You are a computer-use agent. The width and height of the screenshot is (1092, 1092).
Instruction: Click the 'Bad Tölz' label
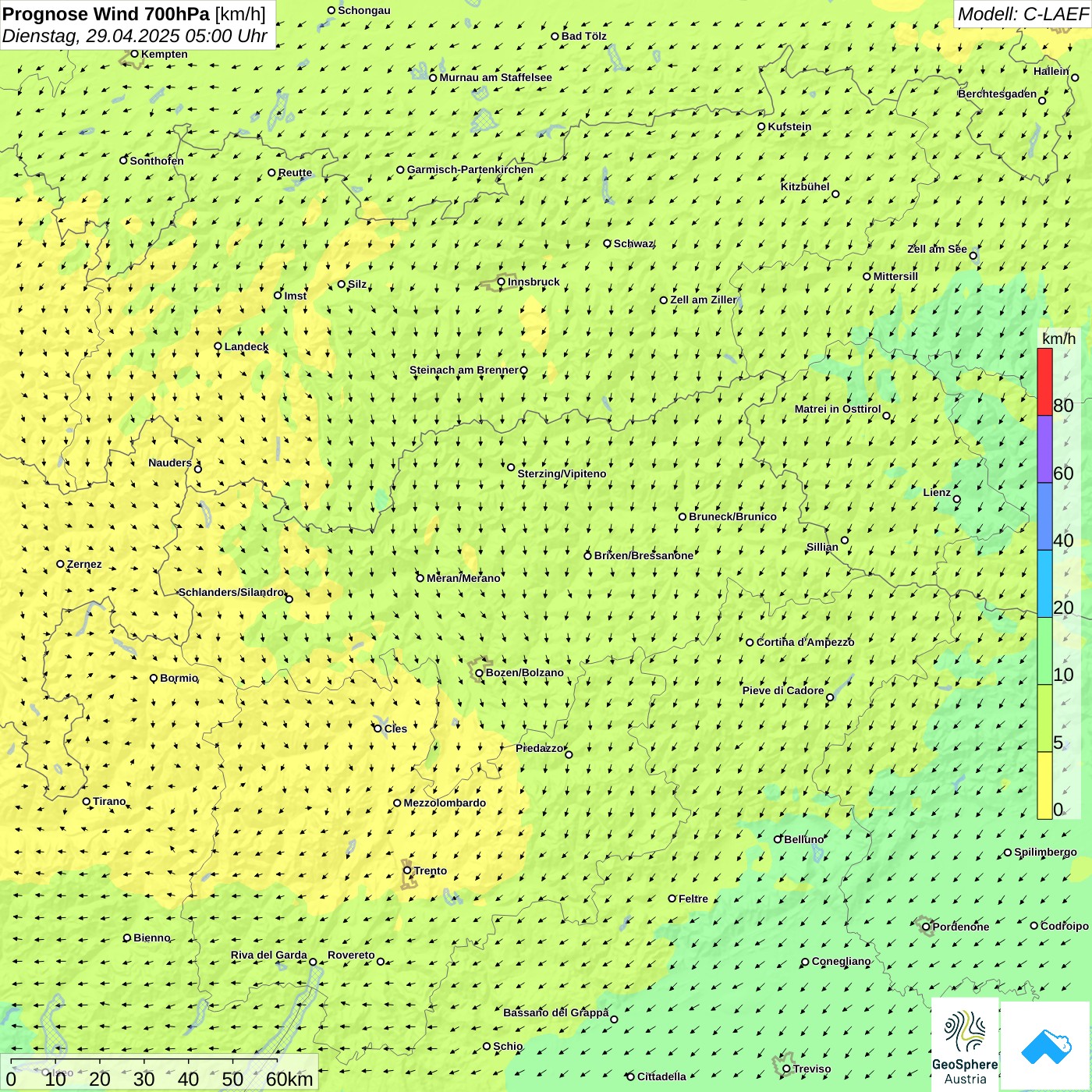pyautogui.click(x=584, y=36)
